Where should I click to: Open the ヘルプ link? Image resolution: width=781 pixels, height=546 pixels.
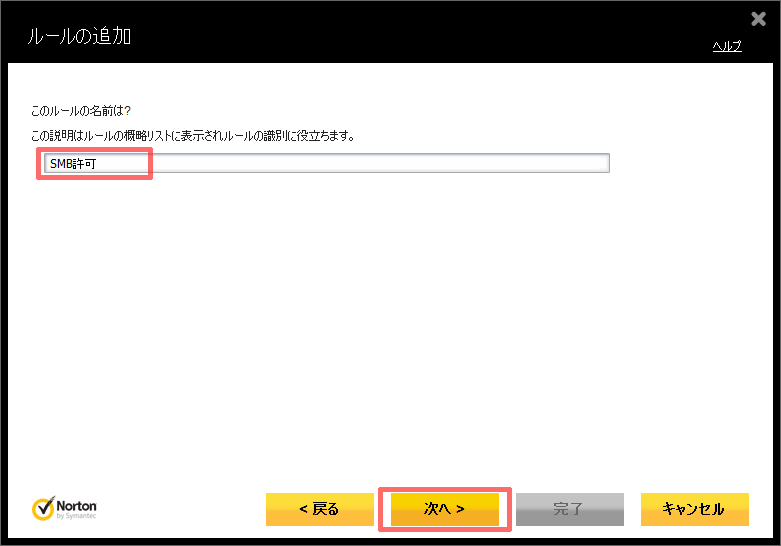click(x=726, y=46)
